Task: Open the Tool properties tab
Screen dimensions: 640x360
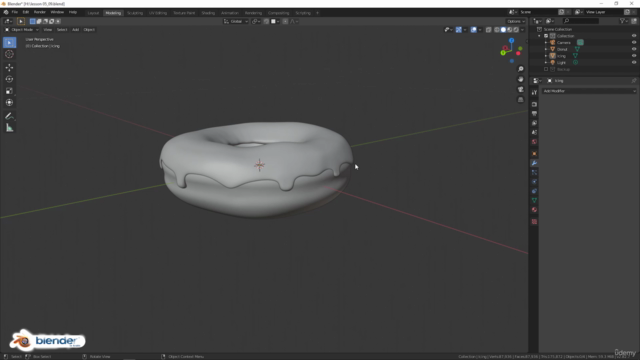Action: (534, 93)
